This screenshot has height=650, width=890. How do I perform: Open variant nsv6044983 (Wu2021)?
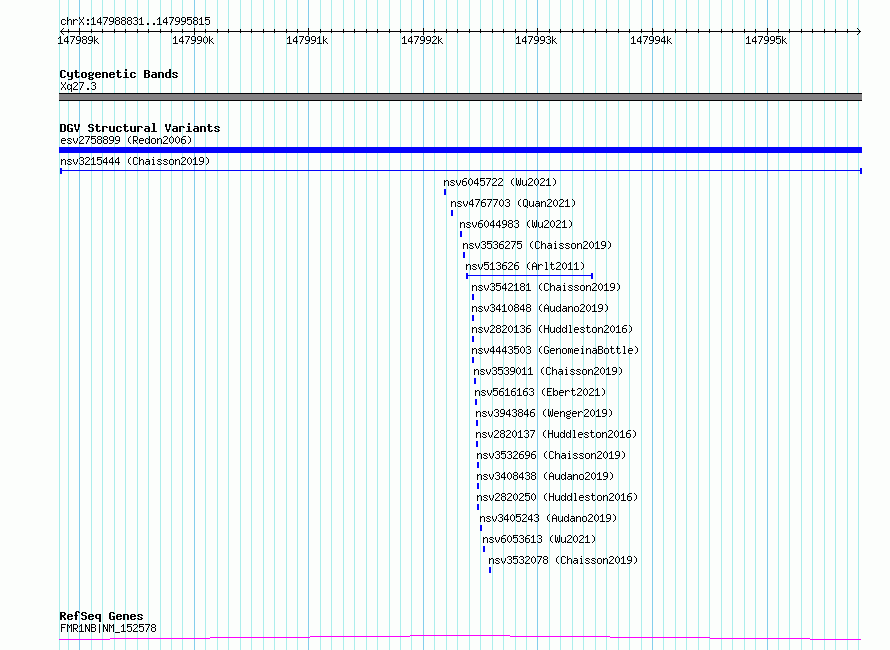pos(516,224)
